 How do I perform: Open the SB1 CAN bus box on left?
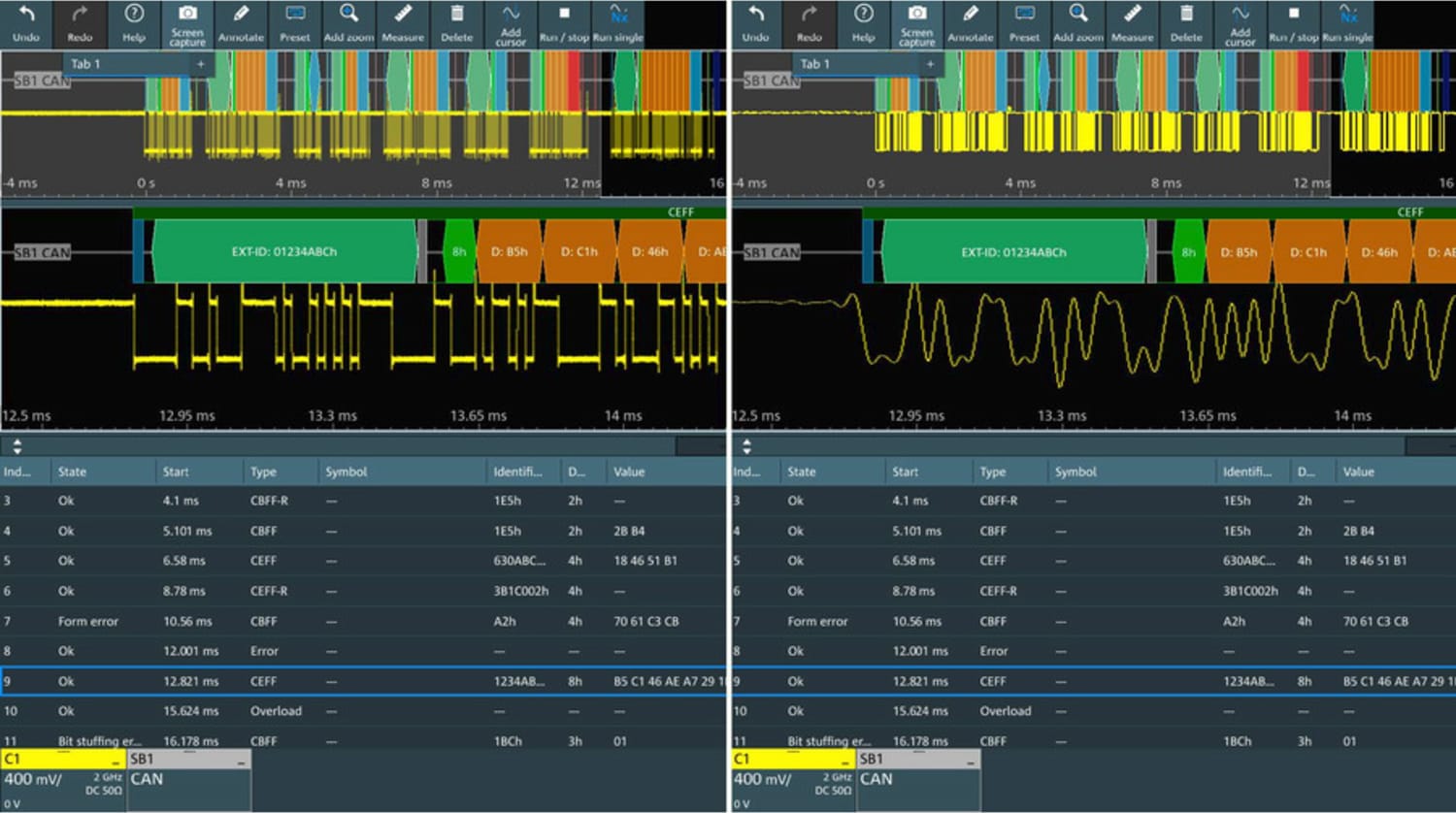pyautogui.click(x=189, y=780)
